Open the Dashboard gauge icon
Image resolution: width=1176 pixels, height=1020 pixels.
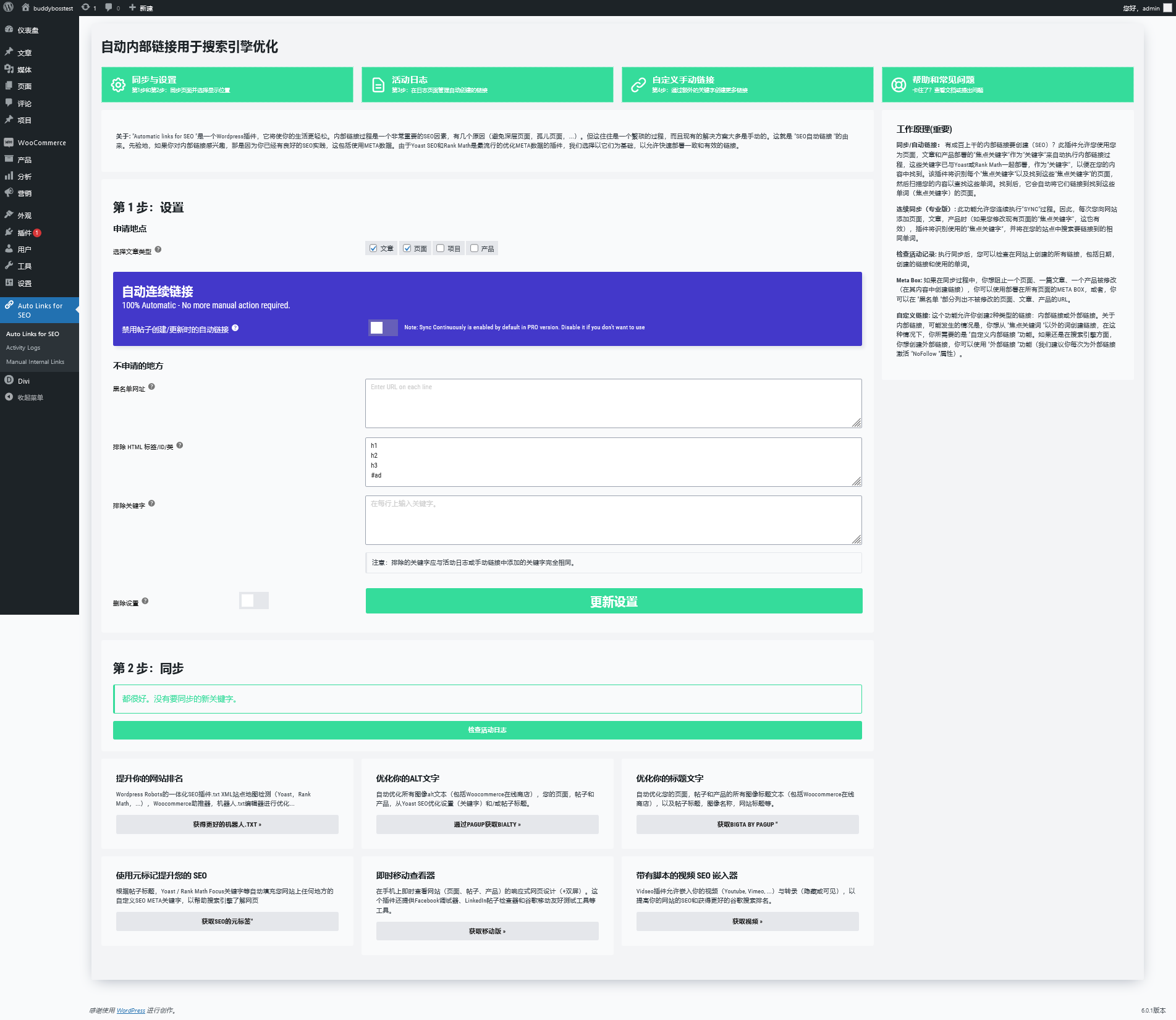point(9,30)
